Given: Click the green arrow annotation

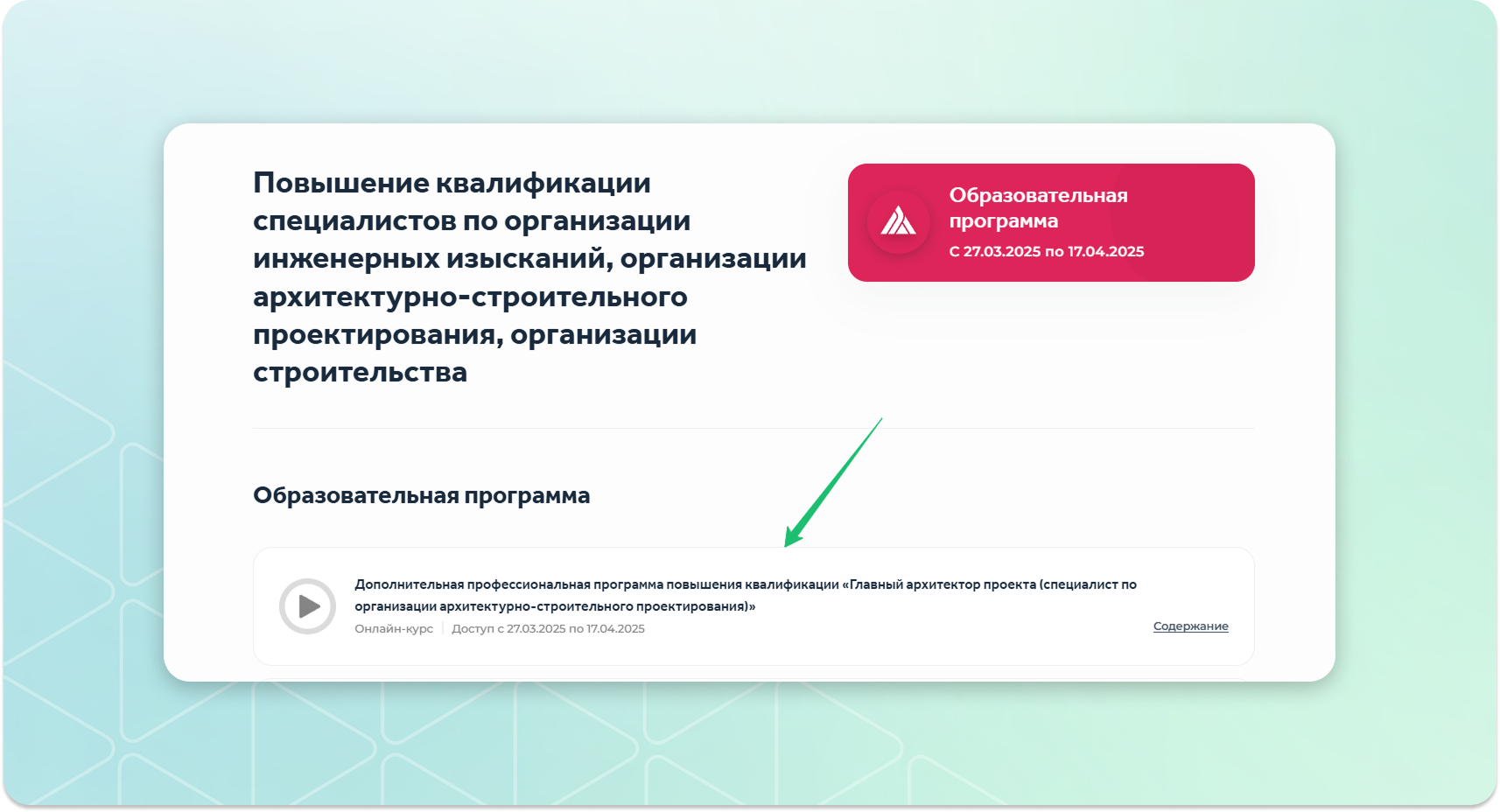Looking at the screenshot, I should [833, 482].
